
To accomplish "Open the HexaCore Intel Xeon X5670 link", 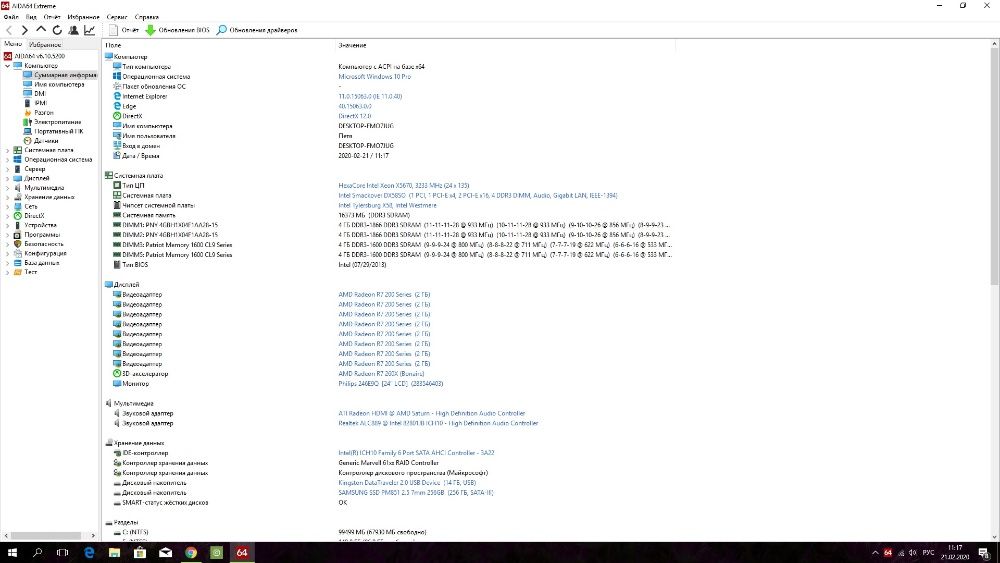I will pos(404,186).
